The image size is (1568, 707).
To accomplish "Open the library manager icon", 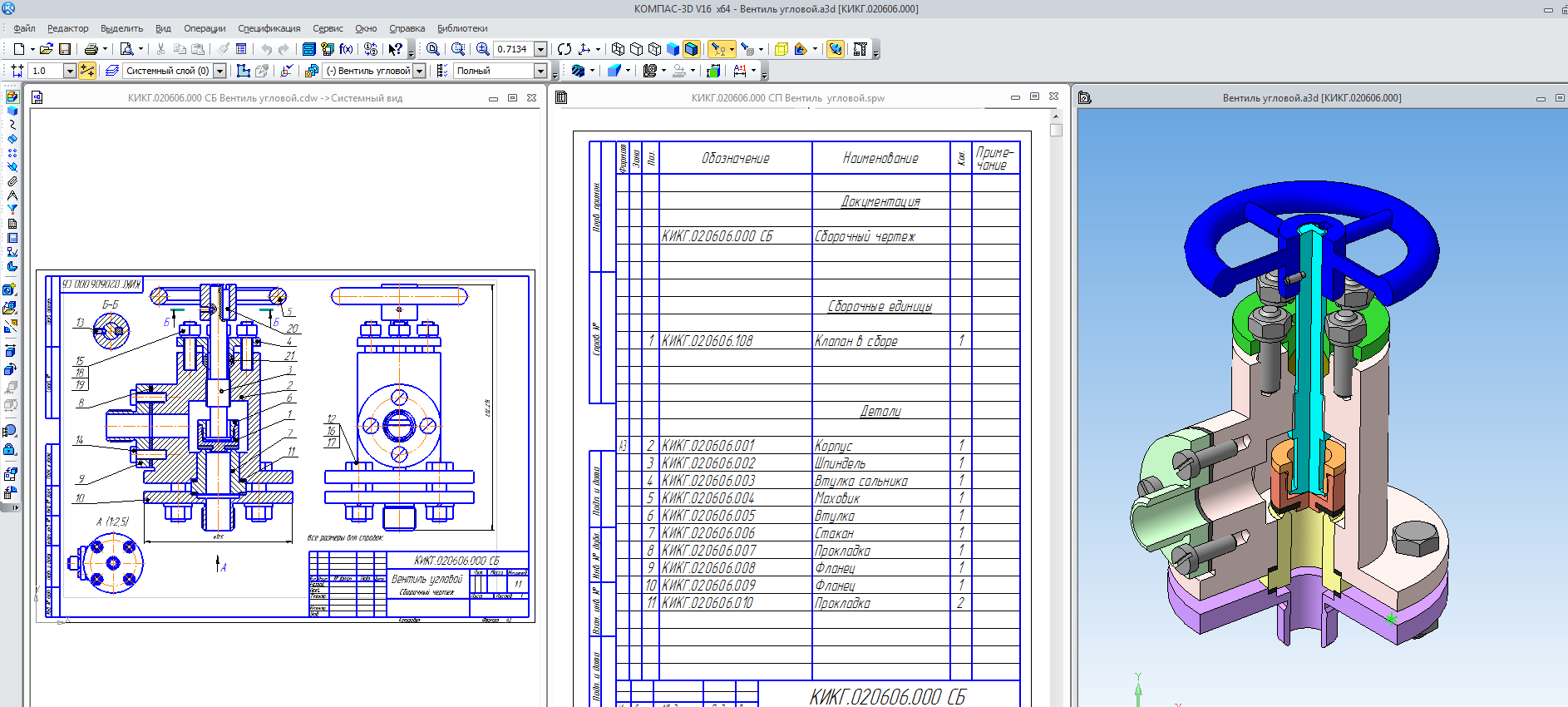I will pos(308,49).
